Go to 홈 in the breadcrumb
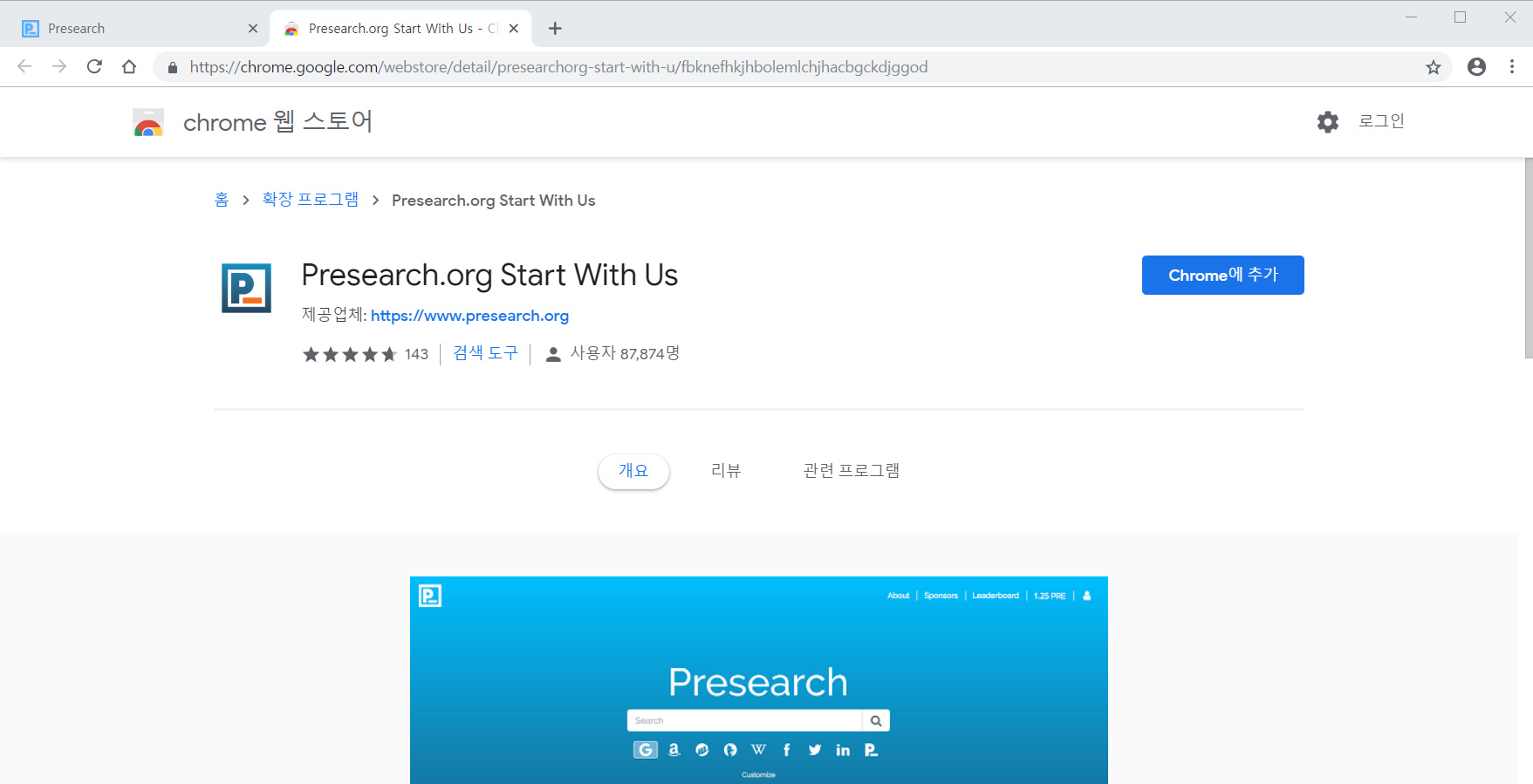 click(x=222, y=200)
